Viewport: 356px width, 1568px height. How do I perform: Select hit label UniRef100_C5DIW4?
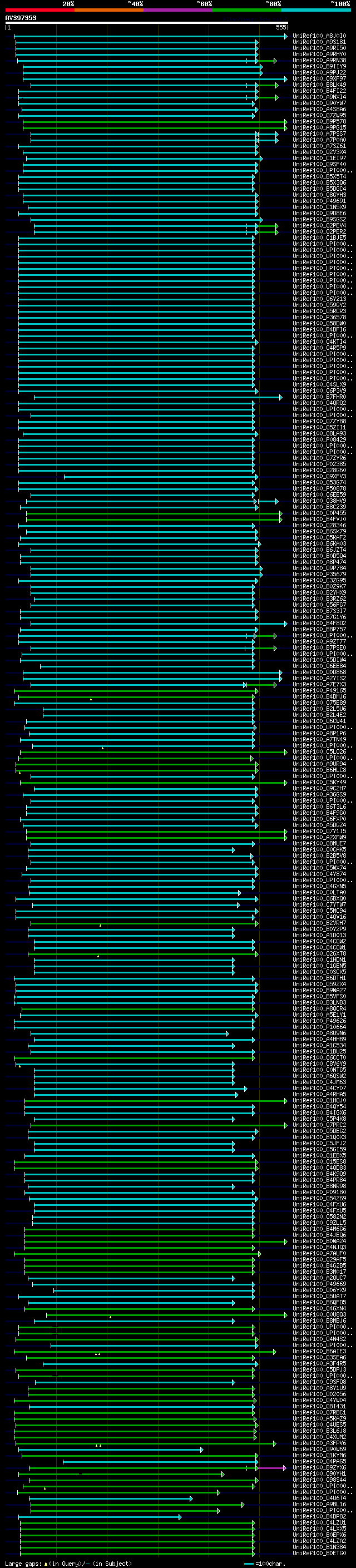[x=319, y=660]
